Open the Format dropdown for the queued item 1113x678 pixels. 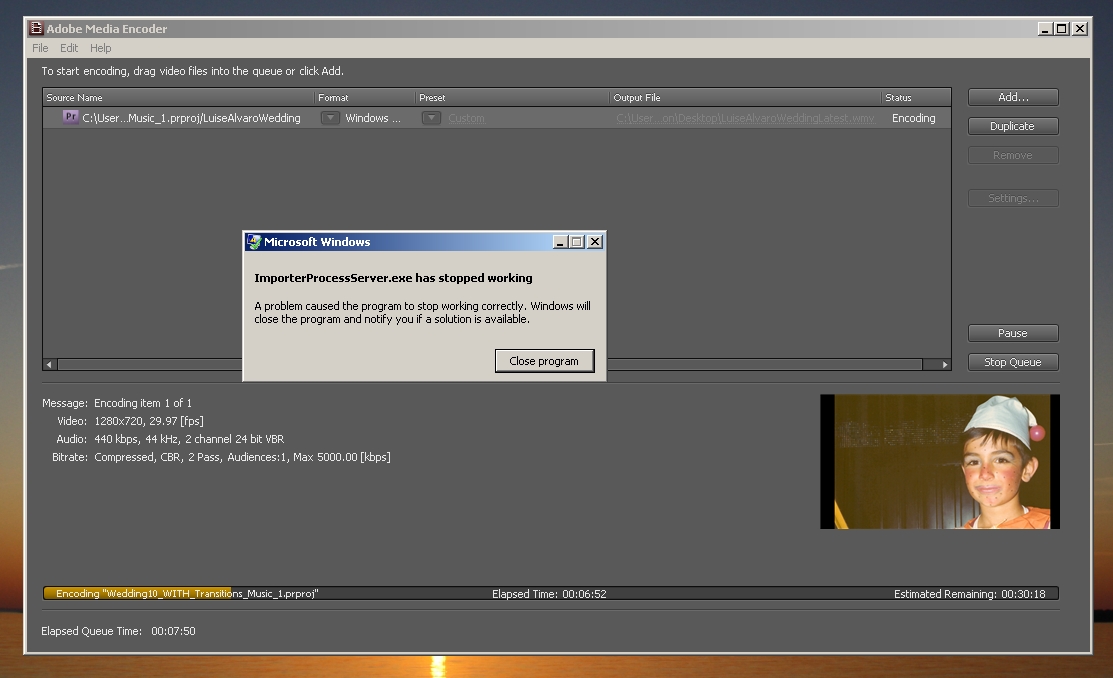point(330,118)
